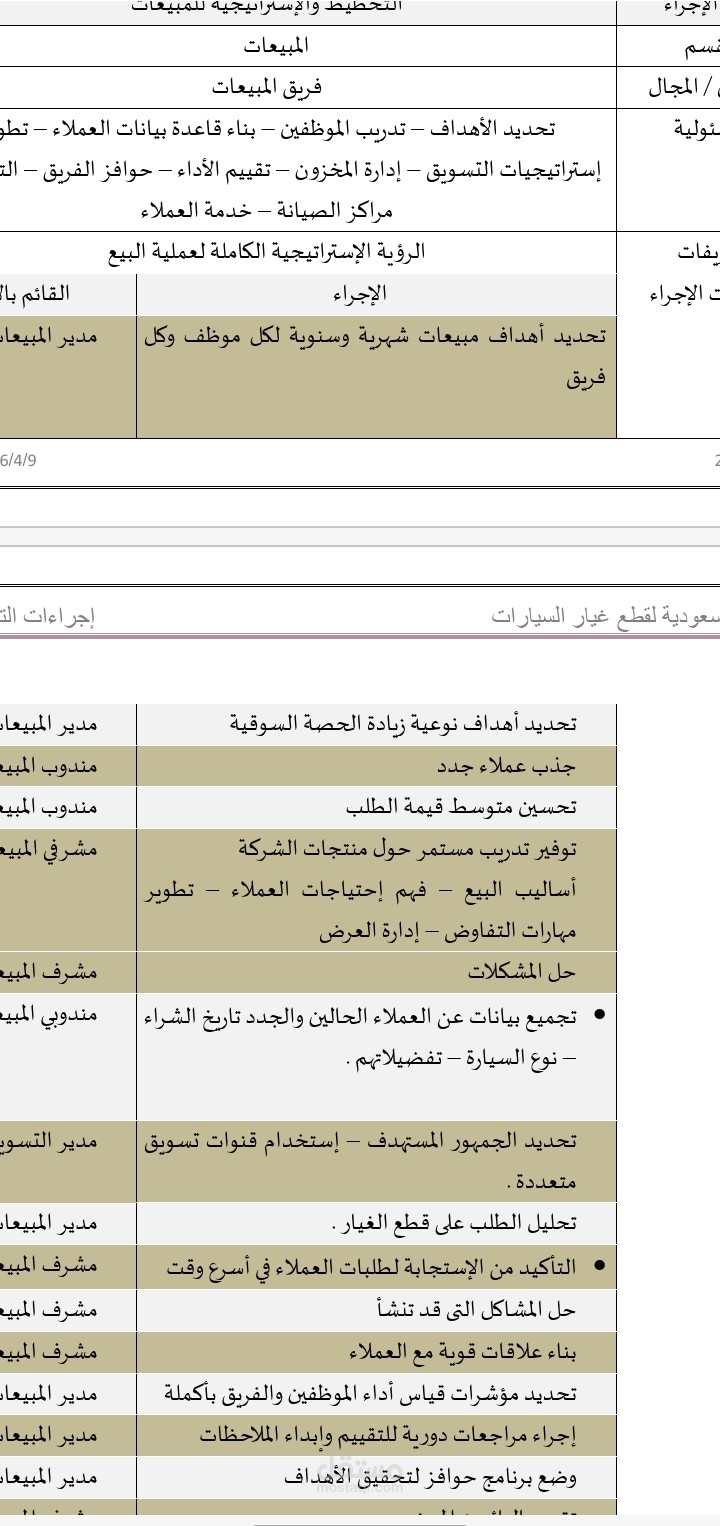720x1526 pixels.
Task: Click the 'فريق المبيعات' table cell
Action: click(x=308, y=88)
